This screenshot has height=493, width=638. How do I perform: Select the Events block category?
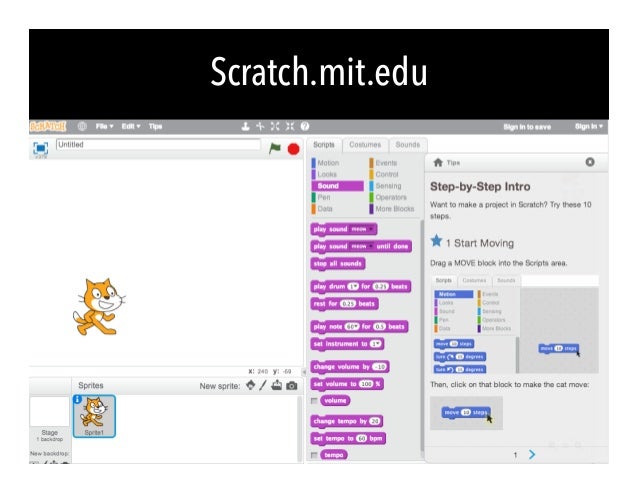383,163
